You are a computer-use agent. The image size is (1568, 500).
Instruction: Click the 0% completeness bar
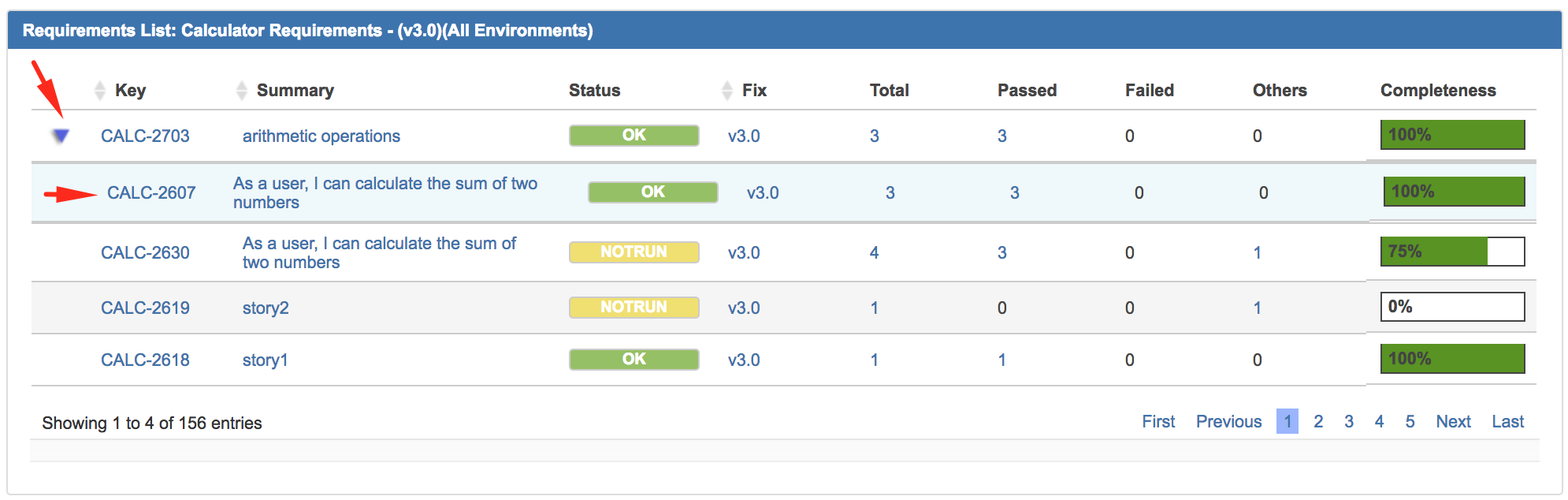coord(1452,307)
